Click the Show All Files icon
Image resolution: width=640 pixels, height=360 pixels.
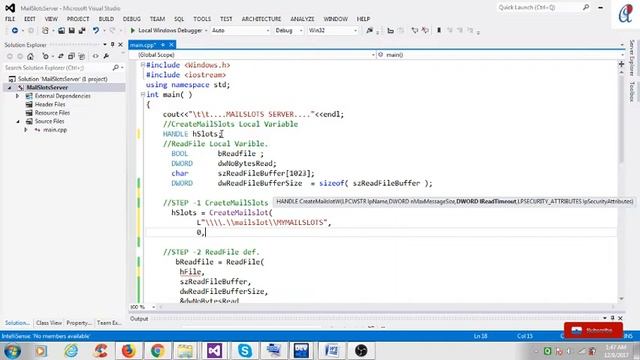click(x=82, y=56)
